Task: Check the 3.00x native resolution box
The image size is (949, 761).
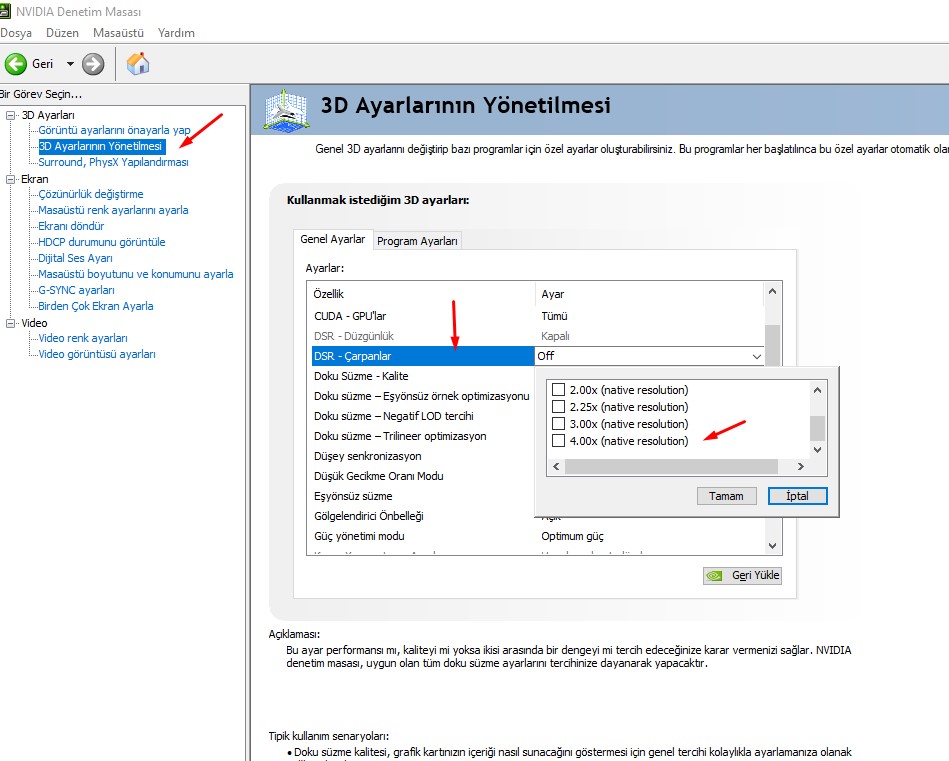Action: pyautogui.click(x=559, y=424)
